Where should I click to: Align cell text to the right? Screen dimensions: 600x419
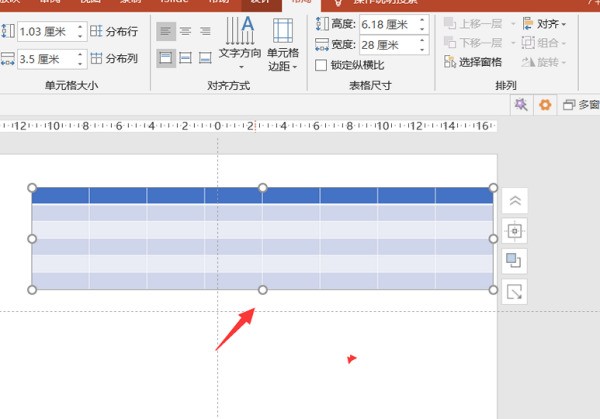205,32
